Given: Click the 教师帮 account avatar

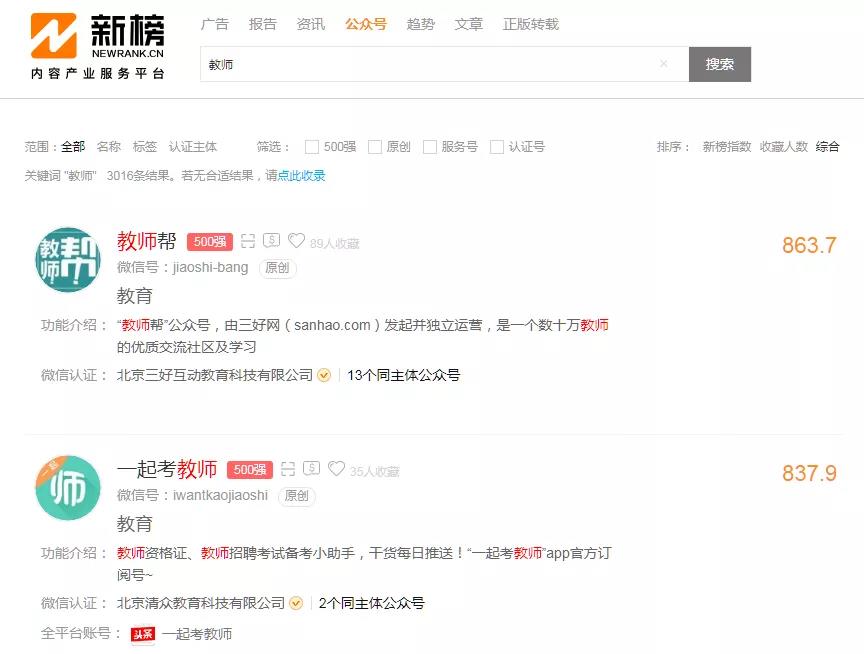Looking at the screenshot, I should 68,260.
